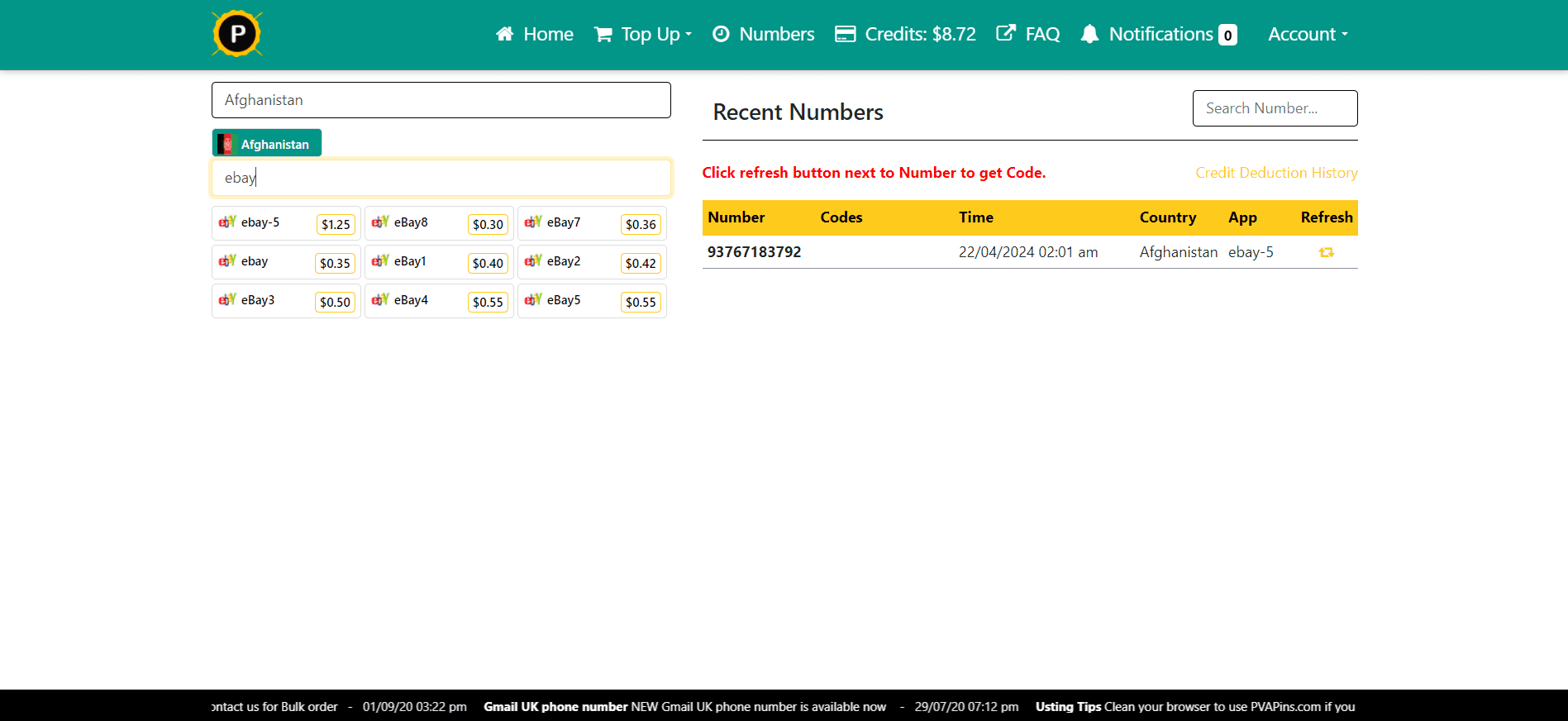The height and width of the screenshot is (721, 1568).
Task: Click phone number 93767183792
Action: tap(754, 252)
